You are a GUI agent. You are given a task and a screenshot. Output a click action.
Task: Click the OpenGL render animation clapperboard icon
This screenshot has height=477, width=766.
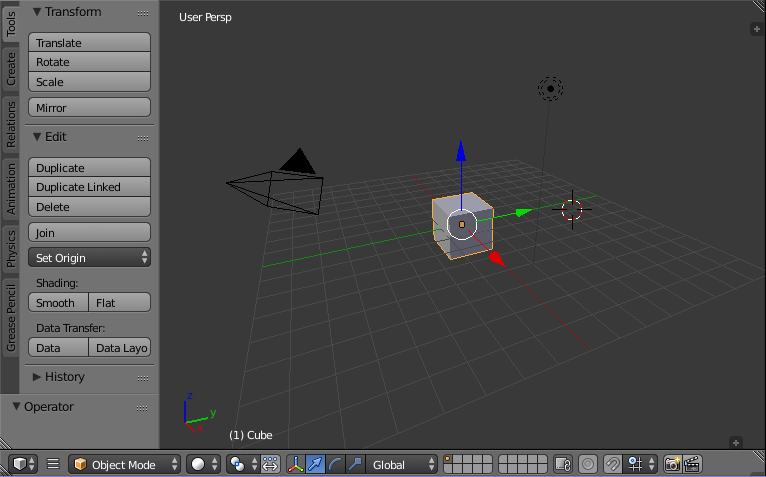click(x=692, y=464)
